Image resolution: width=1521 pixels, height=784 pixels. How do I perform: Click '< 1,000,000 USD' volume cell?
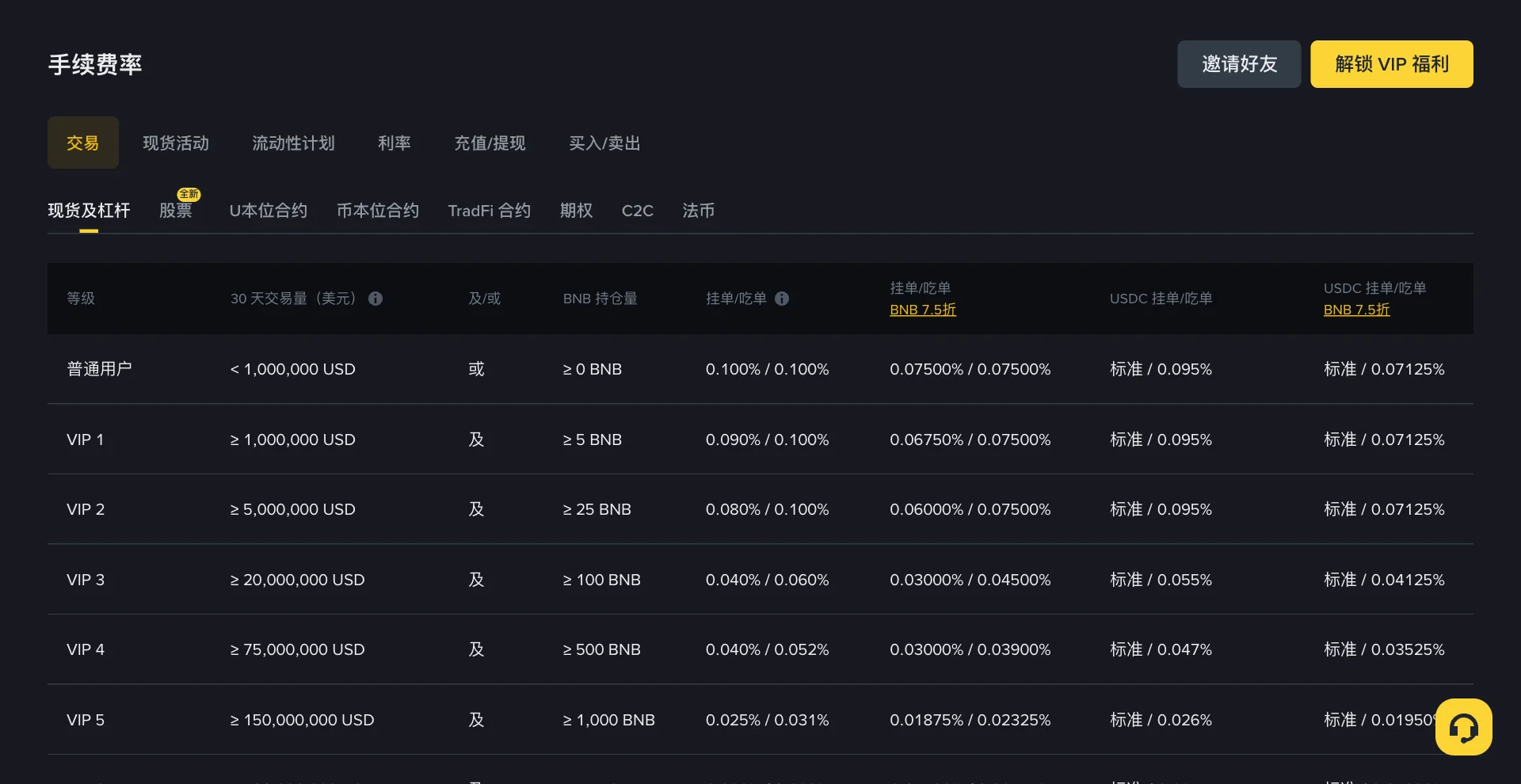(x=292, y=369)
